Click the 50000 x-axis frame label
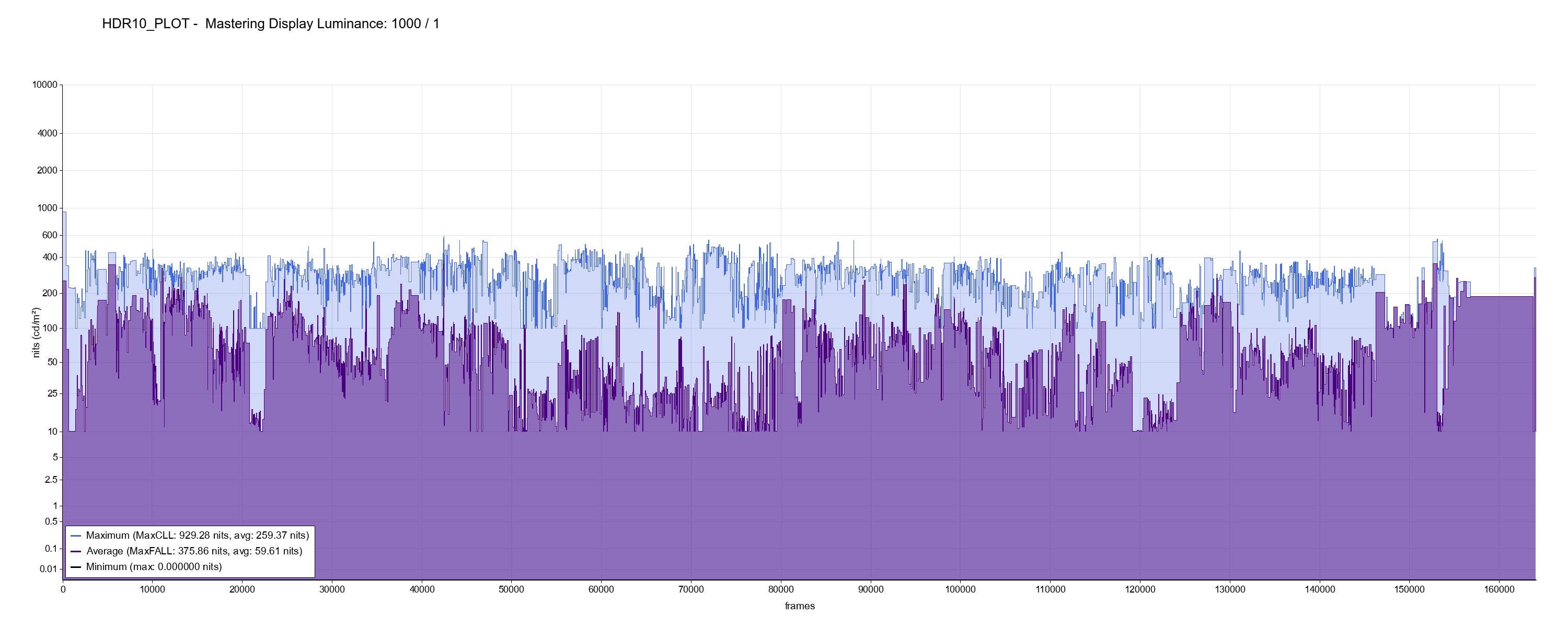Viewport: 1568px width, 627px height. pyautogui.click(x=511, y=589)
